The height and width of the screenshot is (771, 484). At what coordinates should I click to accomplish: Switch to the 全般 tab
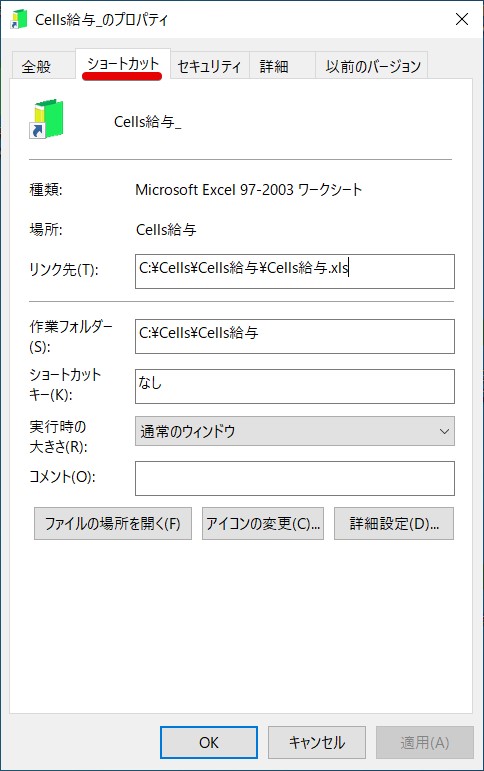(36, 65)
